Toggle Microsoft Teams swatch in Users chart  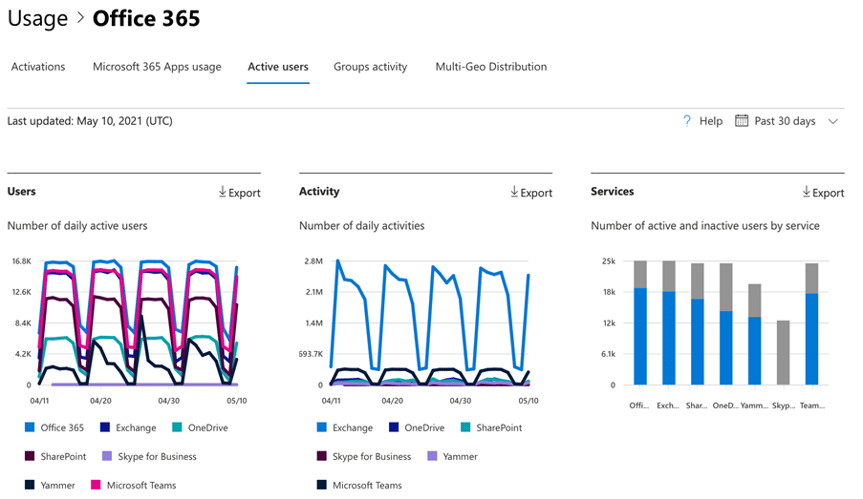tap(96, 485)
